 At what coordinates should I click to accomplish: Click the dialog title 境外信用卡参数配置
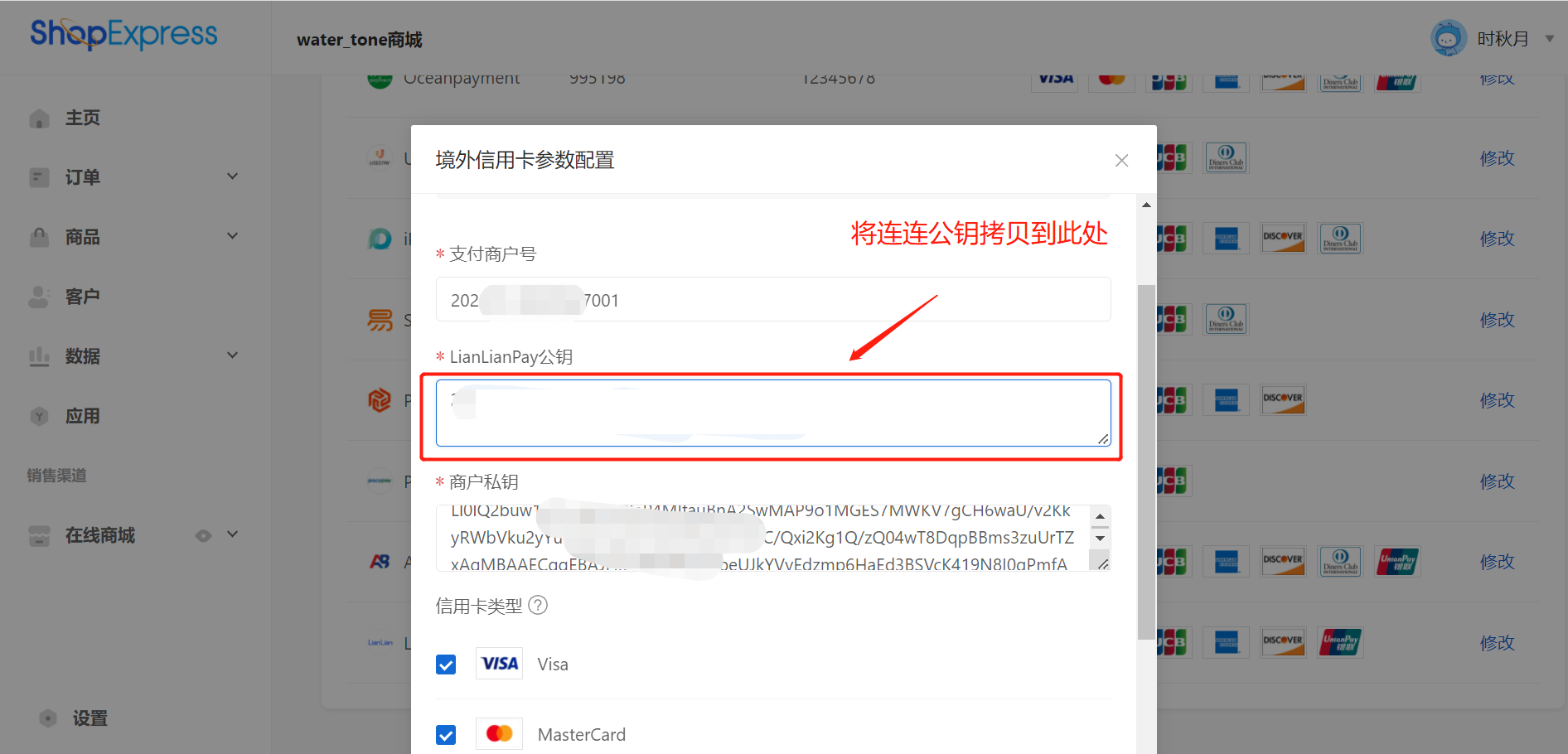pos(525,160)
